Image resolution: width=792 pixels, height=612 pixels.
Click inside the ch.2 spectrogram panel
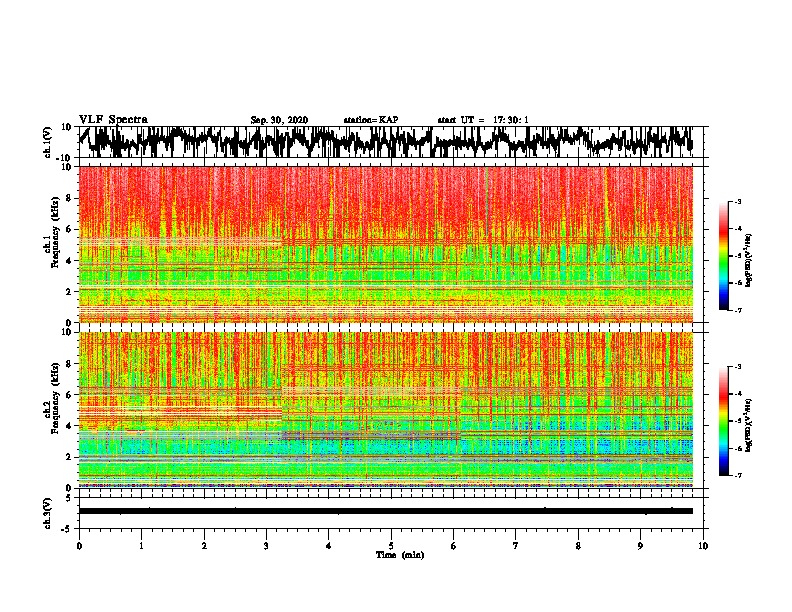(x=386, y=410)
